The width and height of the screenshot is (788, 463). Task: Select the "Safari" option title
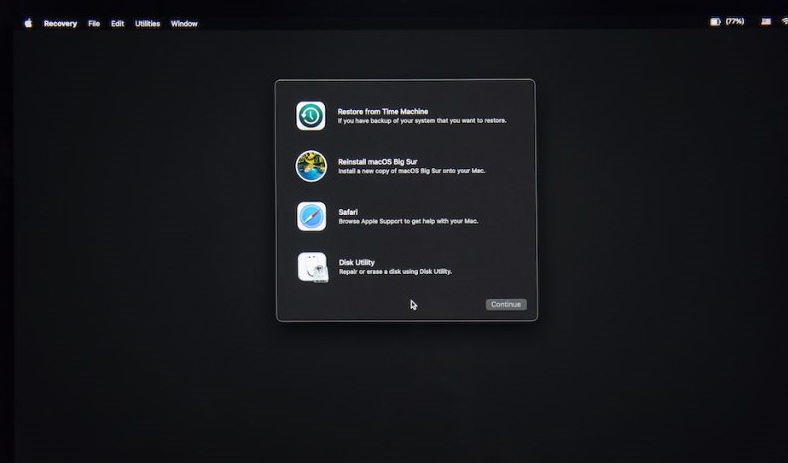[x=348, y=212]
